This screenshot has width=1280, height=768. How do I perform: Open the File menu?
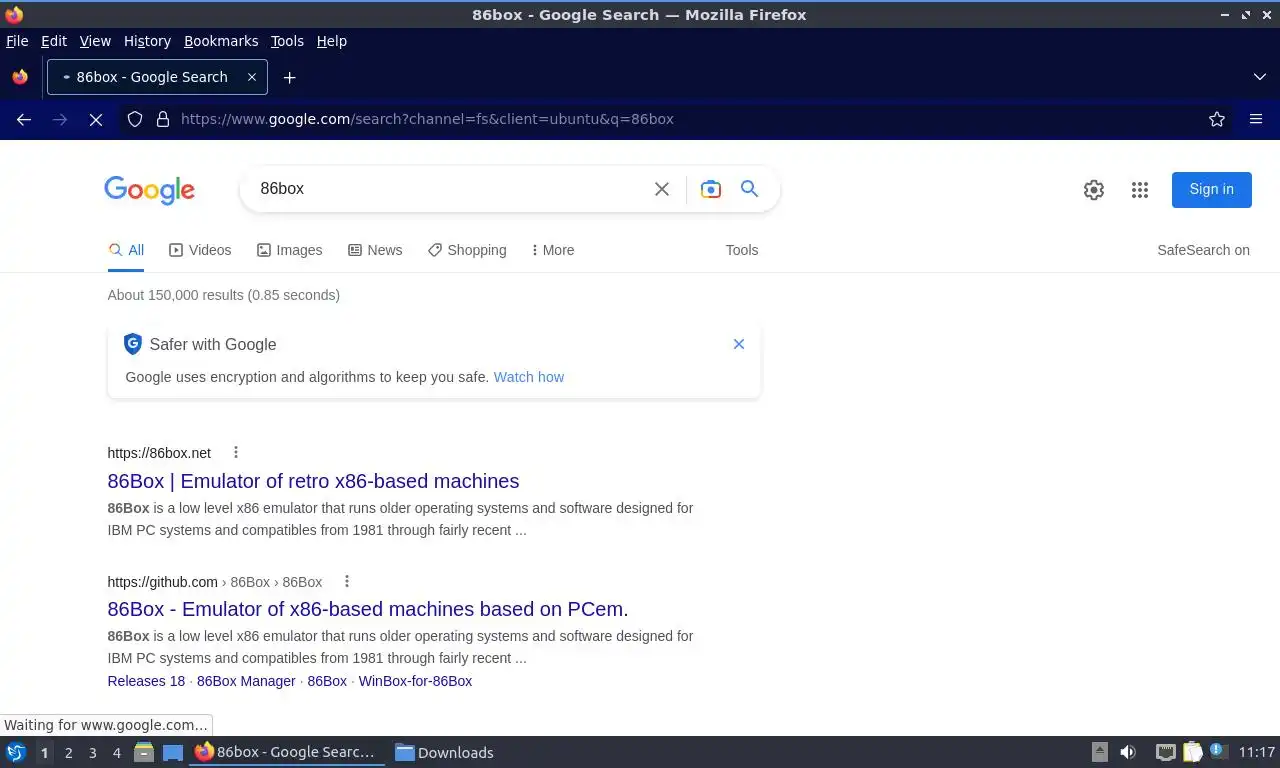coord(17,41)
